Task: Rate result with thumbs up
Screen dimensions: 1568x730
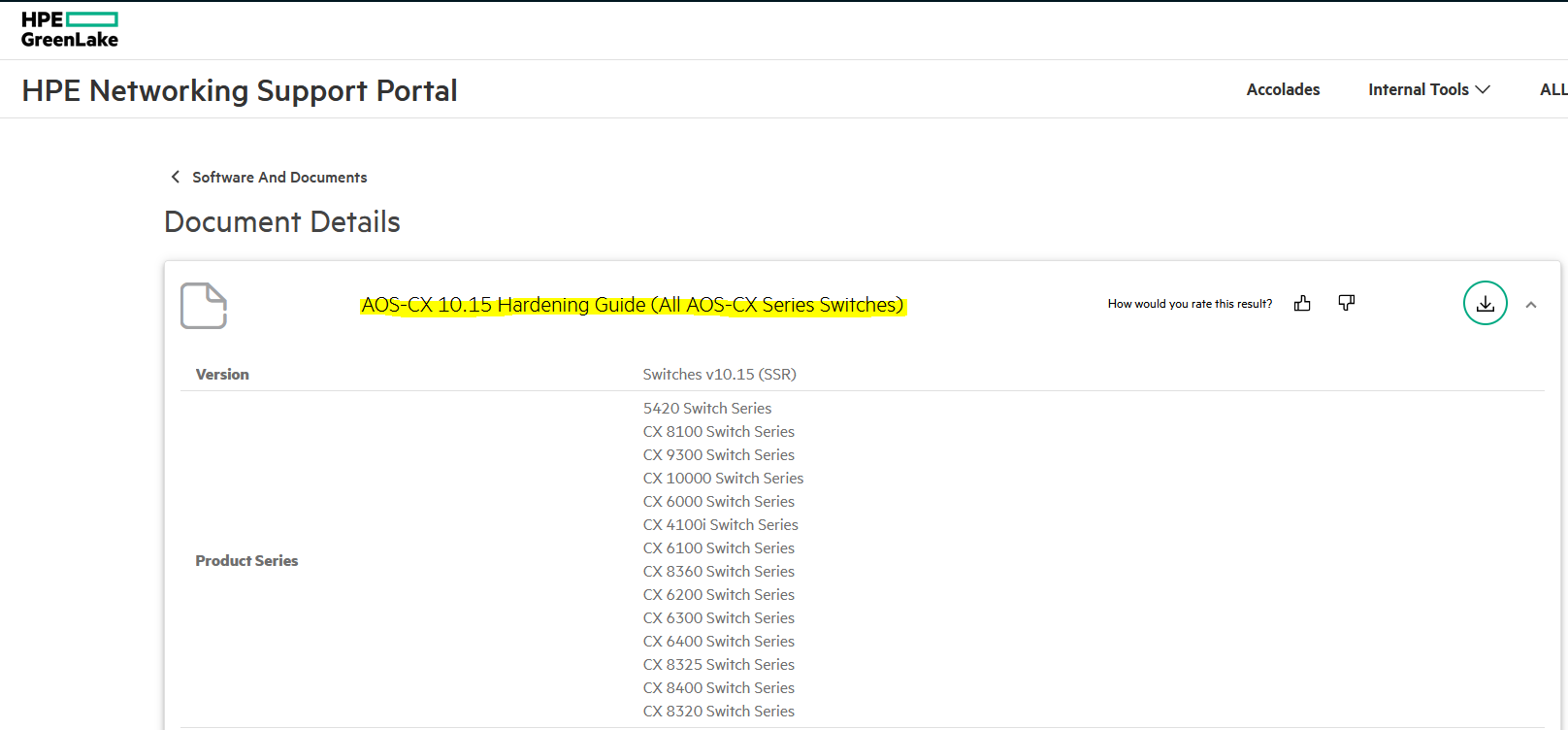Action: 1302,304
